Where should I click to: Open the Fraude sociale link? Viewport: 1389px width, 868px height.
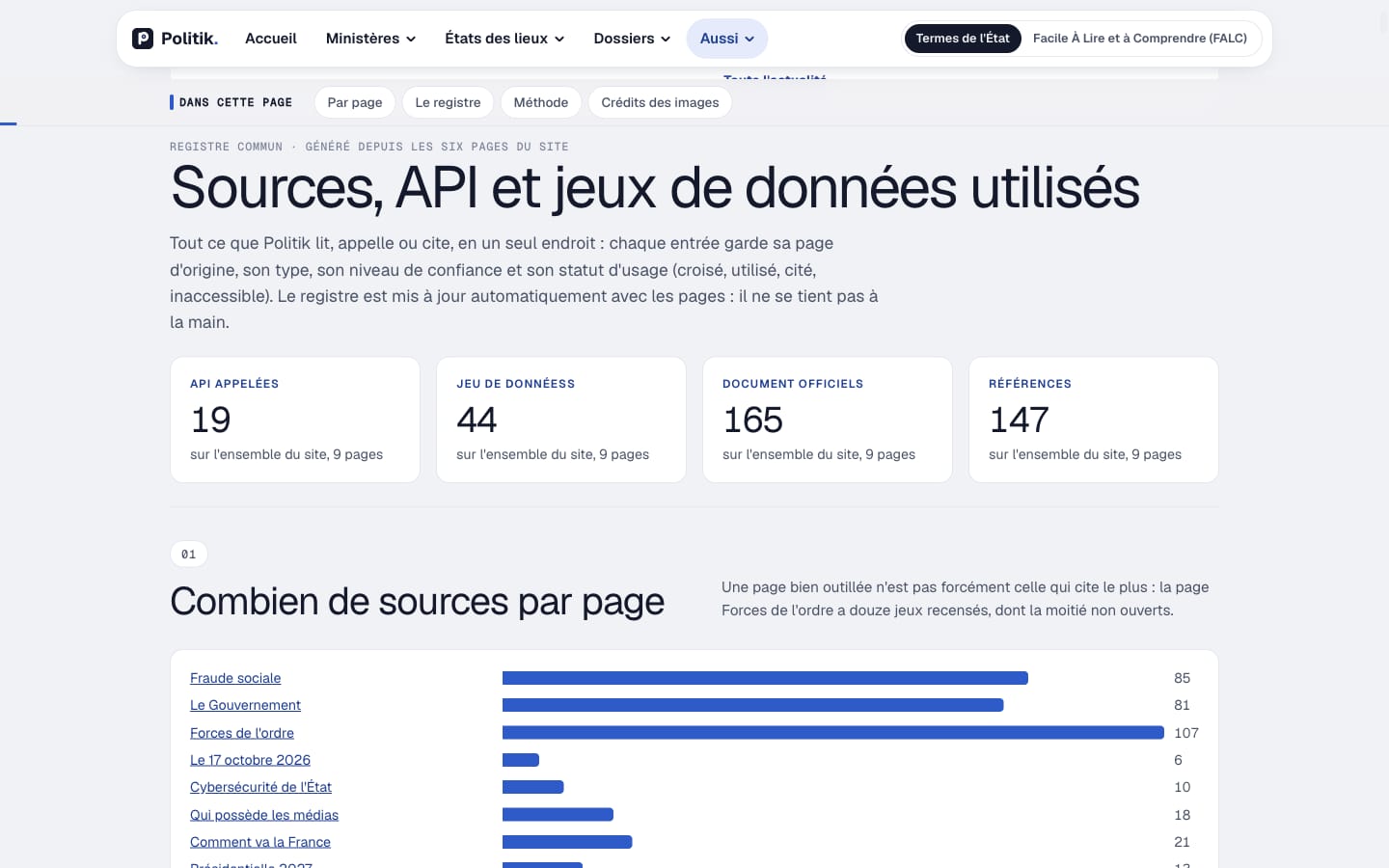click(x=235, y=678)
